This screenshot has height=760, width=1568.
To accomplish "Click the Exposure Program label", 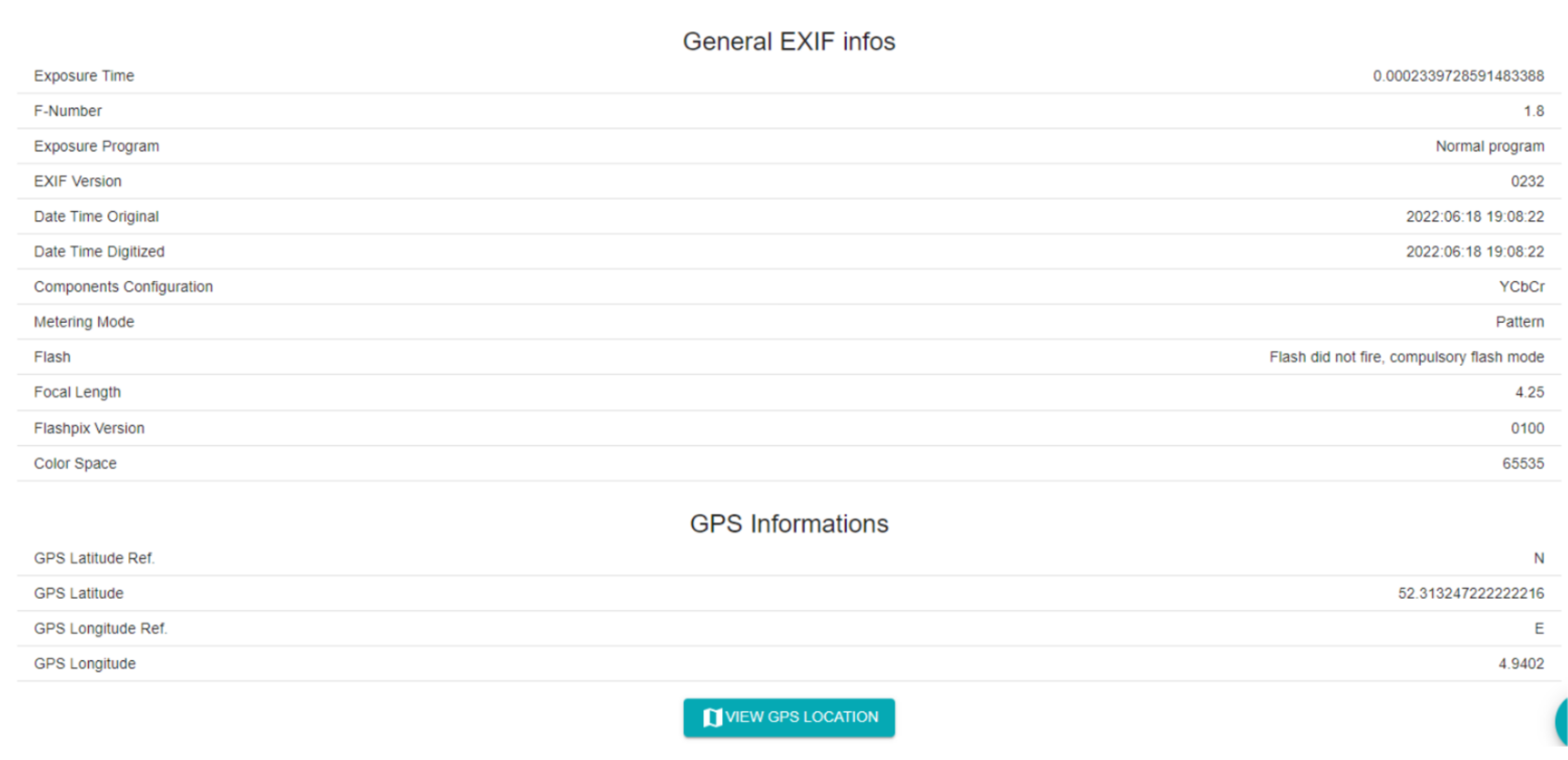I will pyautogui.click(x=96, y=147).
